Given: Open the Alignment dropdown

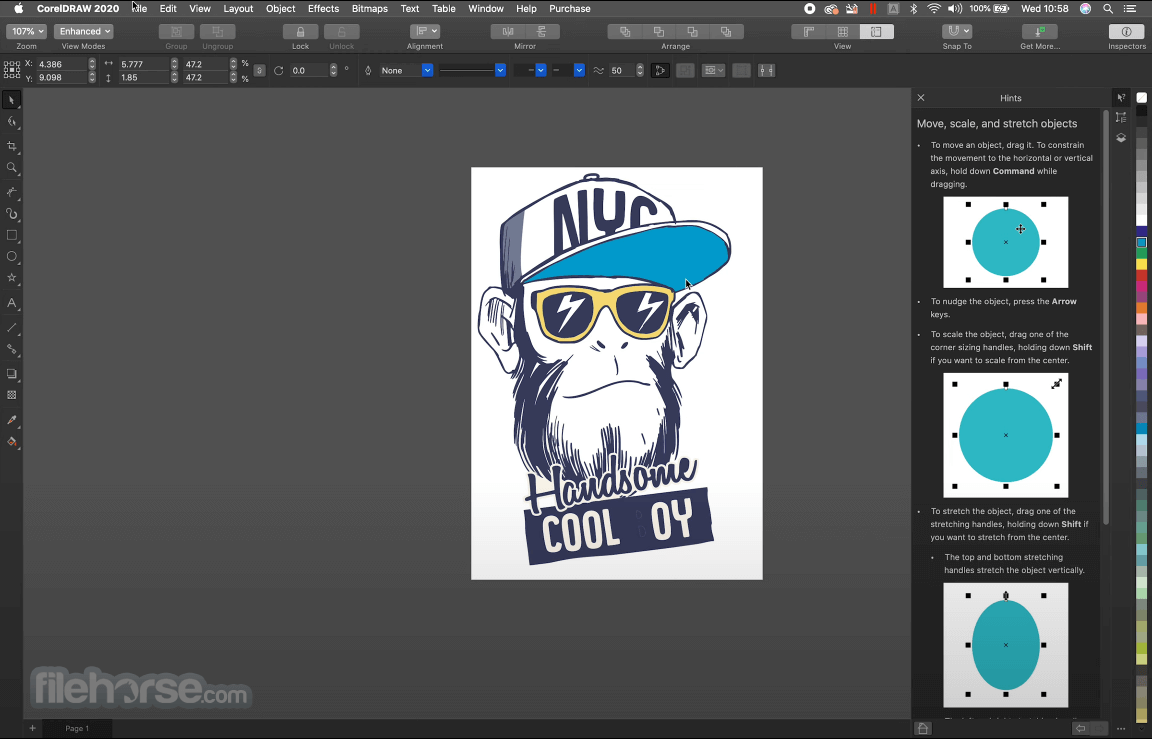Looking at the screenshot, I should tap(425, 32).
